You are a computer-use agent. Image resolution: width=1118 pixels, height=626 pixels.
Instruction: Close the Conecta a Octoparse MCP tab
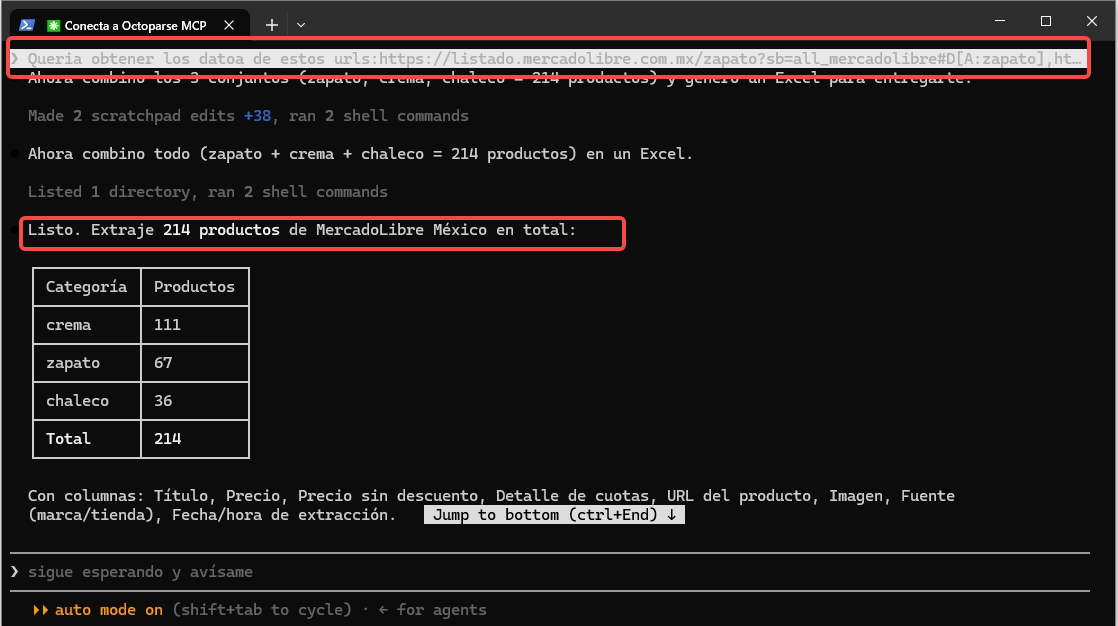[x=229, y=25]
